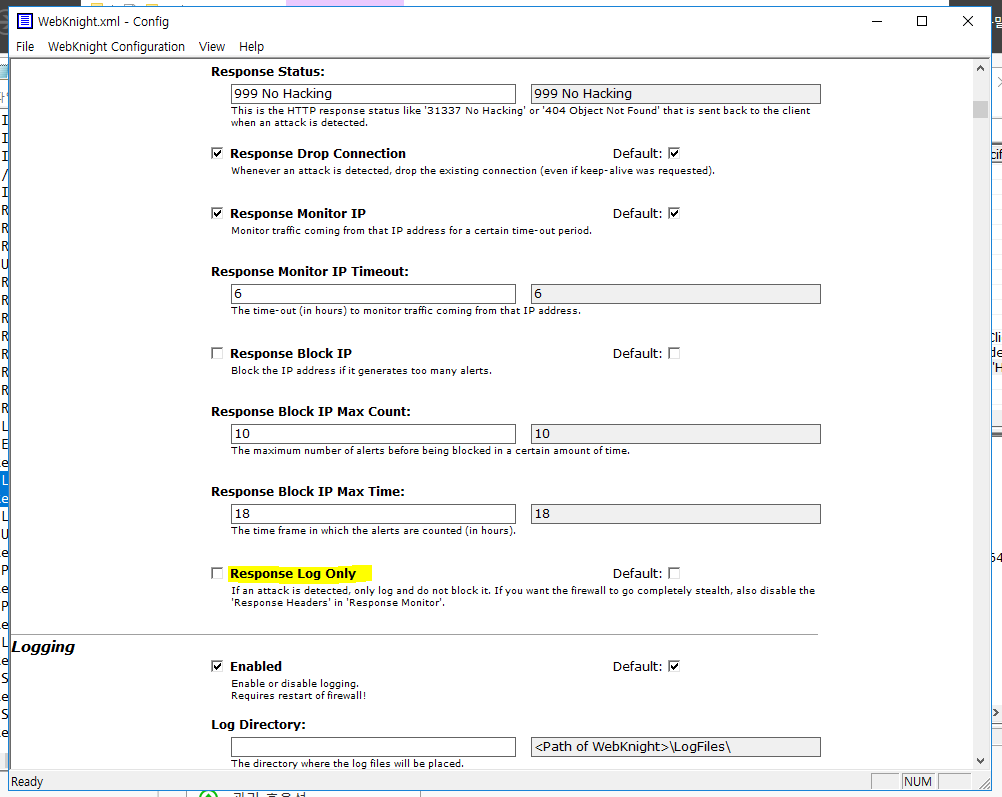This screenshot has width=1002, height=797.
Task: Click the Logging section heading
Action: [x=43, y=647]
